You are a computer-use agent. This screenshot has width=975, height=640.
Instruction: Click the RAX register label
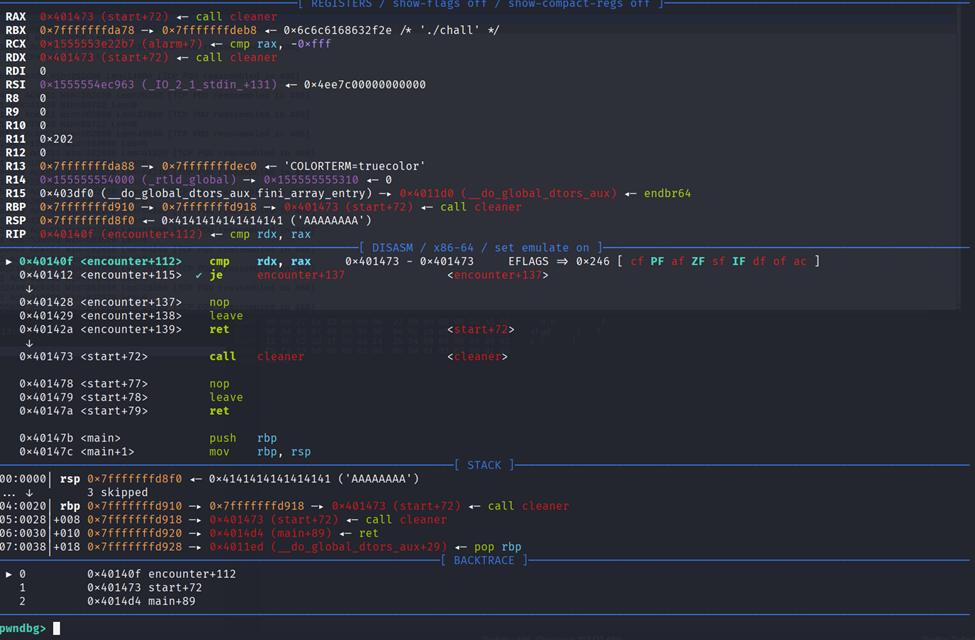[x=16, y=17]
